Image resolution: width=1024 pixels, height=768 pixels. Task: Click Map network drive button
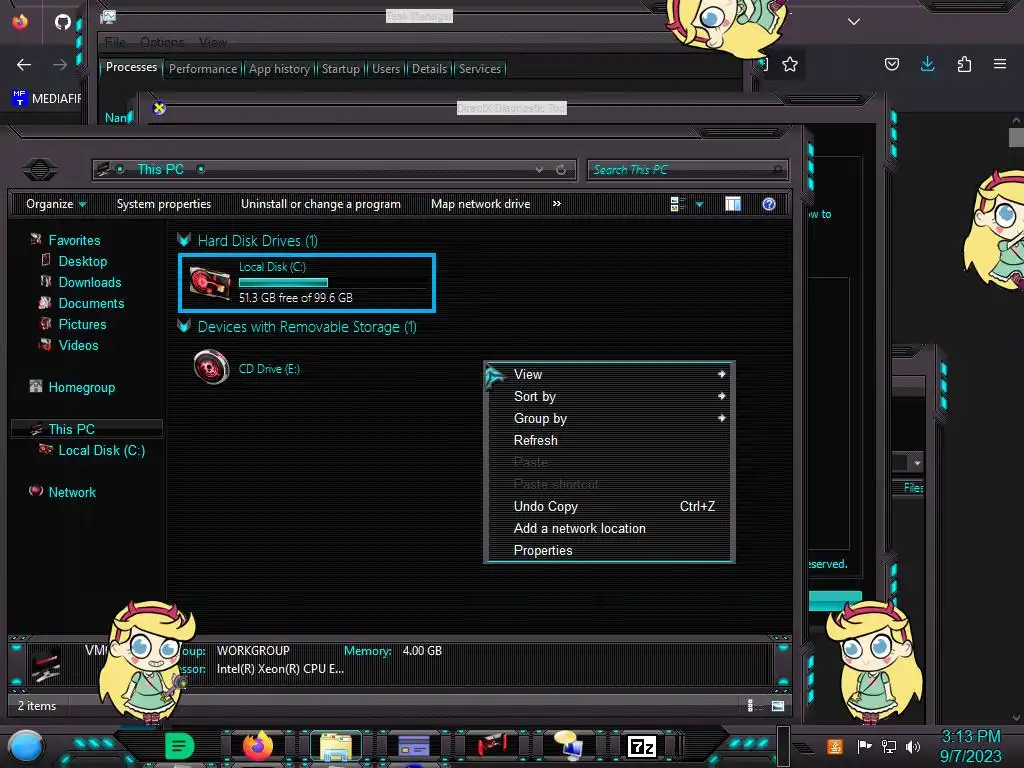tap(480, 204)
